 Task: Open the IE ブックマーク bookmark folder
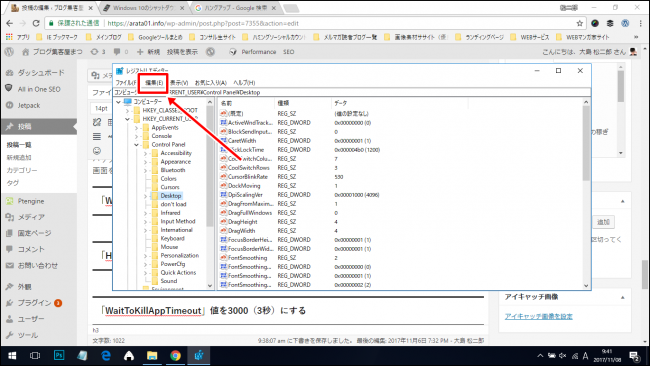[57, 37]
